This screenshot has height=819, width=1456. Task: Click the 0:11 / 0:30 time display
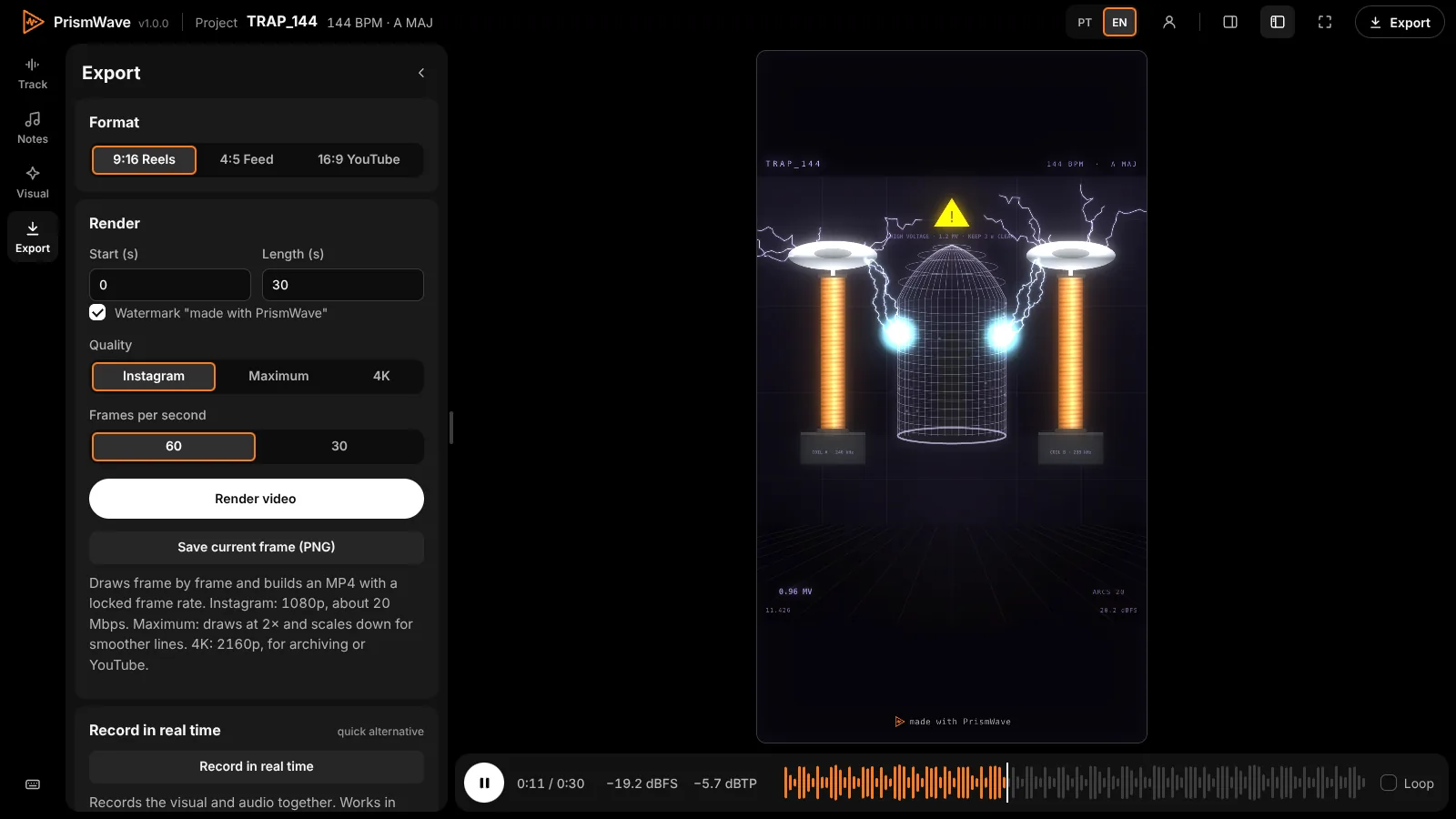pyautogui.click(x=551, y=784)
